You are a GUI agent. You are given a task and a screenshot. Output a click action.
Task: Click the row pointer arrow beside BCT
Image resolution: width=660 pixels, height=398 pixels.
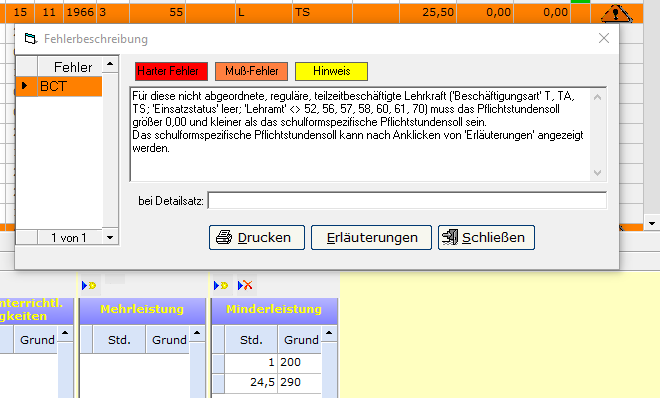tap(25, 86)
